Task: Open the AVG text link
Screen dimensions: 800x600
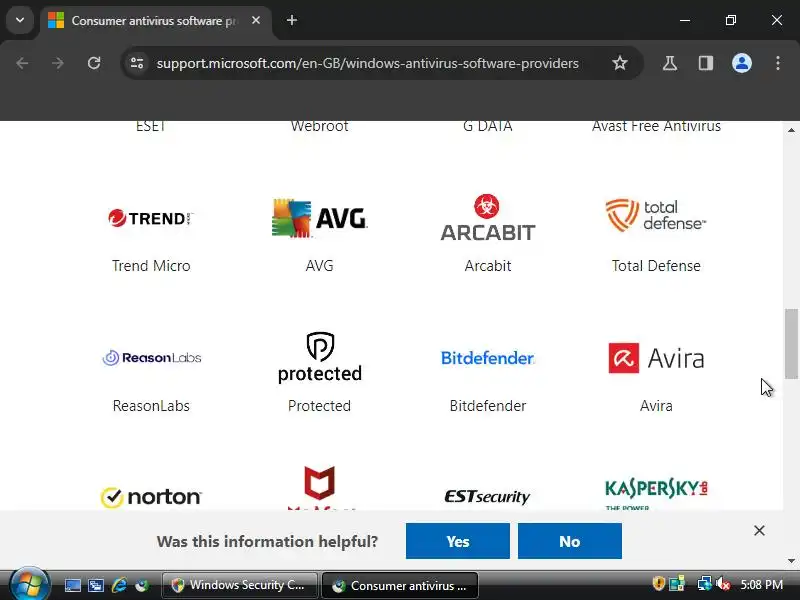Action: coord(319,266)
